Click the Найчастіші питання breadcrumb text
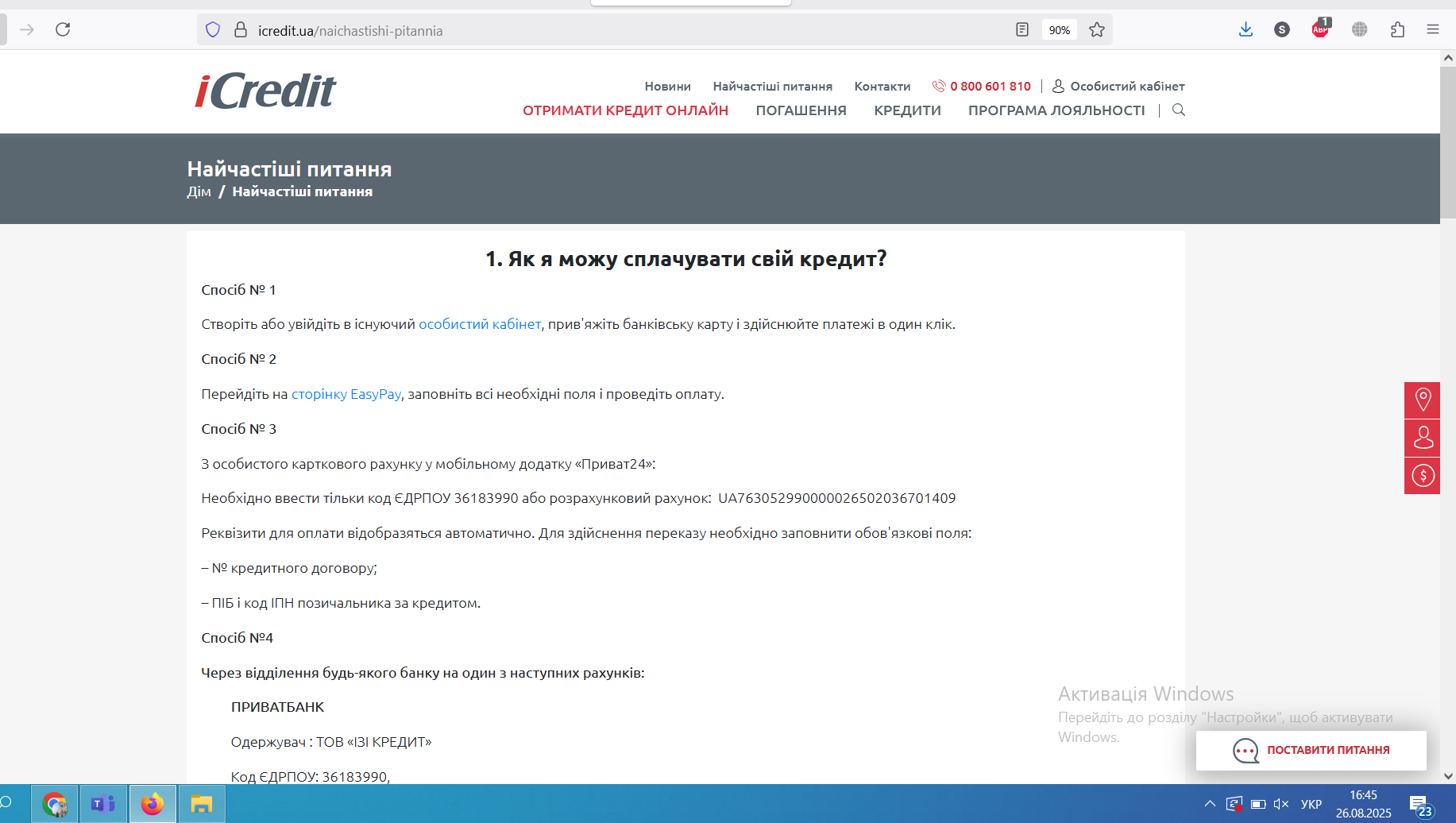 302,191
